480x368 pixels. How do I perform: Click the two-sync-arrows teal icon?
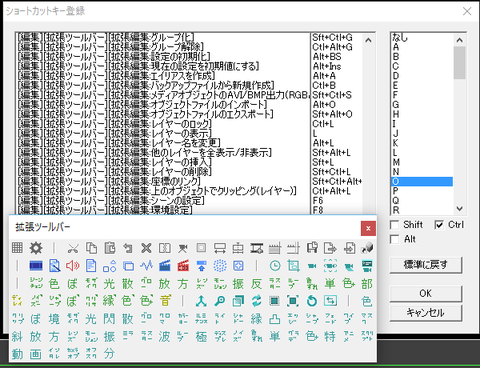(x=256, y=301)
